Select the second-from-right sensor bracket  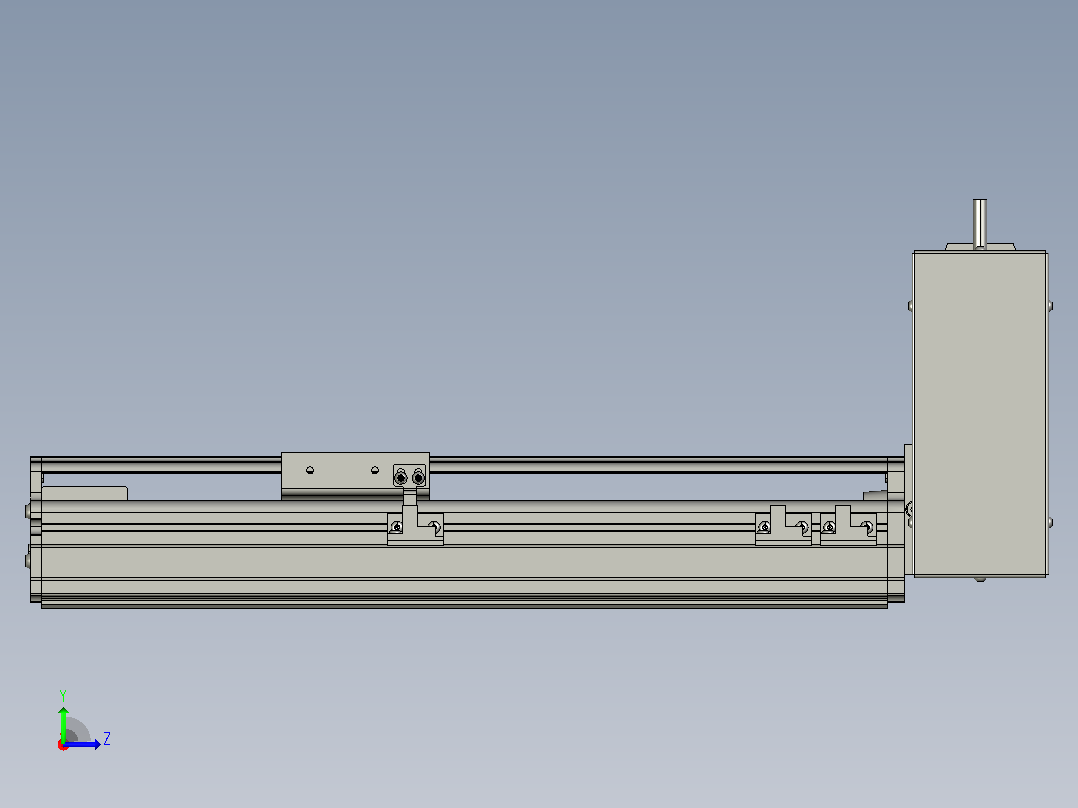click(783, 526)
